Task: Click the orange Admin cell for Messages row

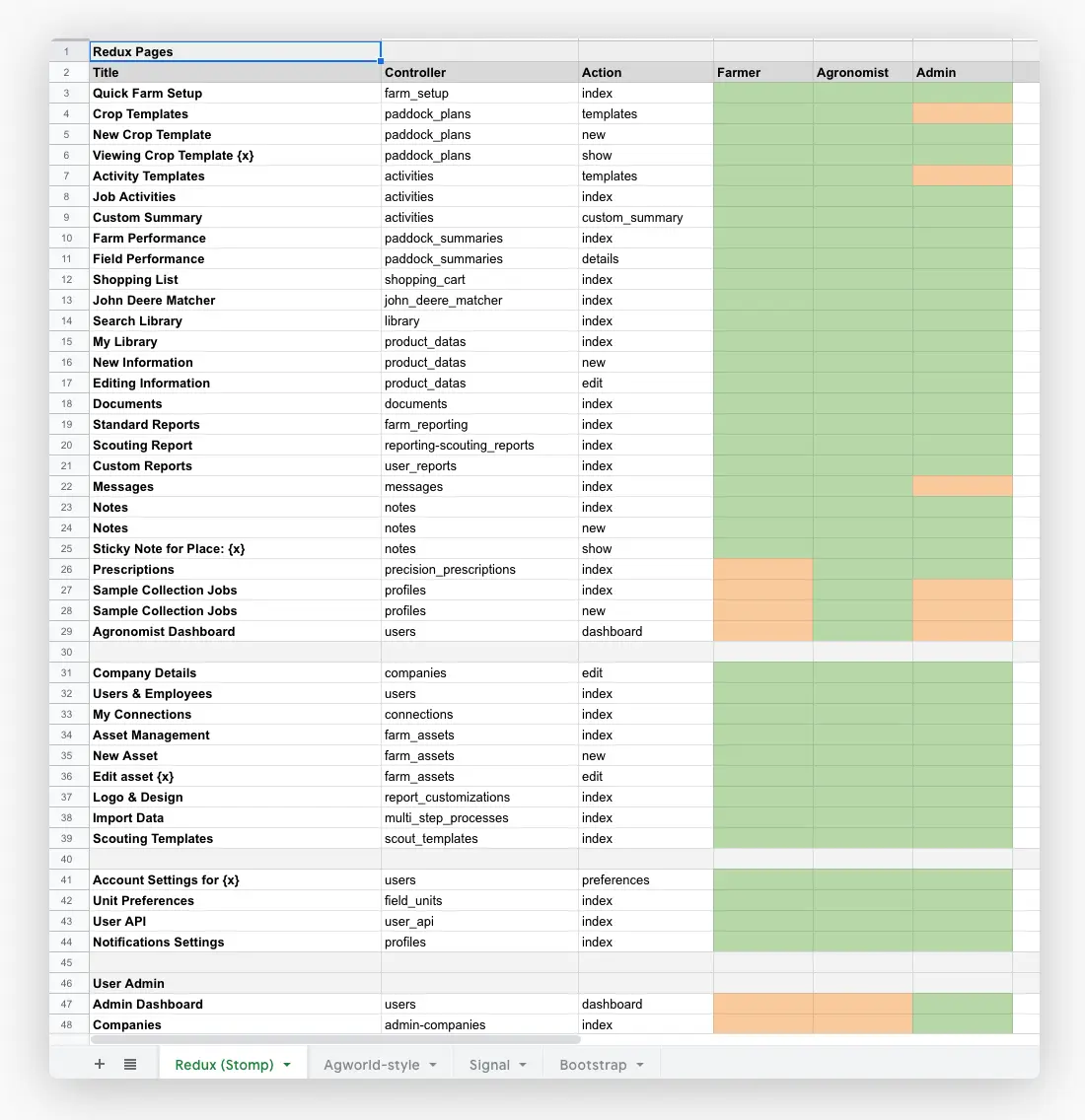Action: click(x=962, y=486)
